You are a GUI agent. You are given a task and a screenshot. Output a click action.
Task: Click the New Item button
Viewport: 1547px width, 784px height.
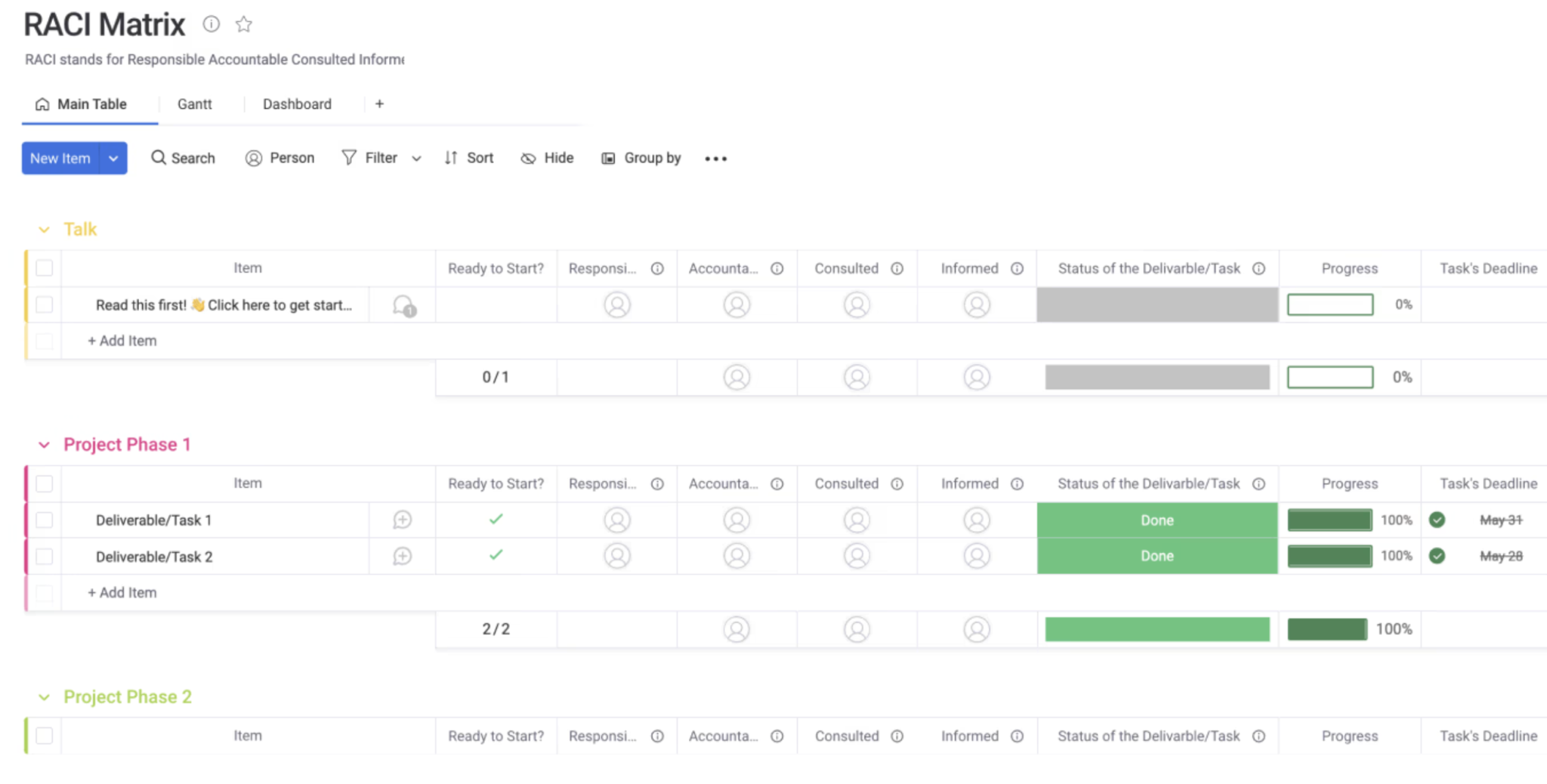coord(60,158)
